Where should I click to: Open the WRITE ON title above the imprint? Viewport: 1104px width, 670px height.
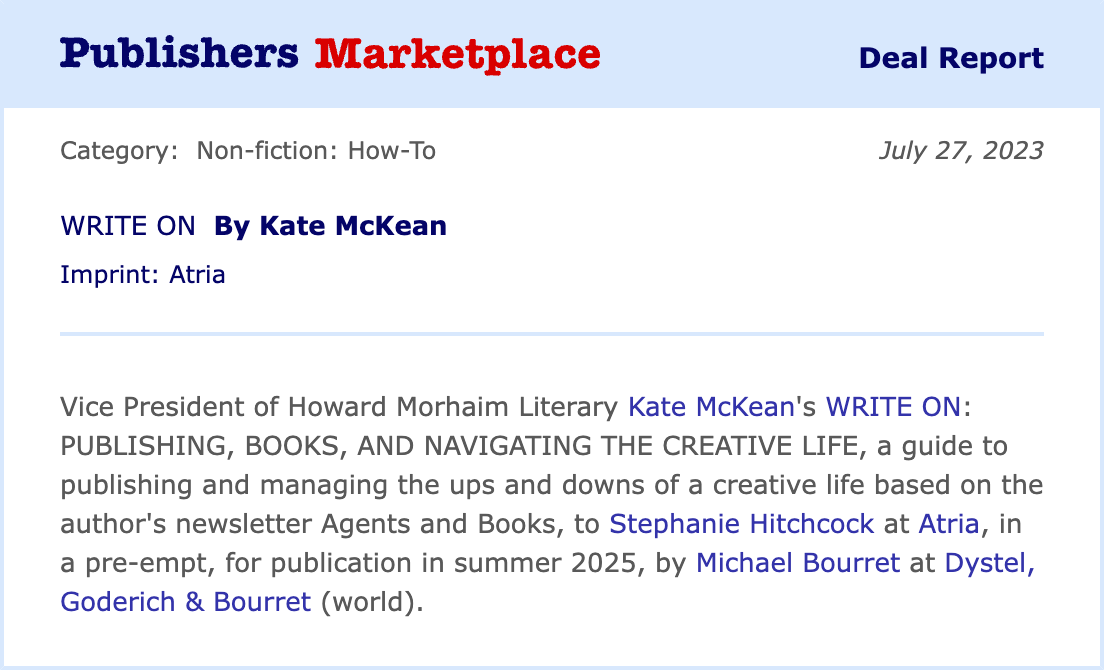pyautogui.click(x=128, y=226)
